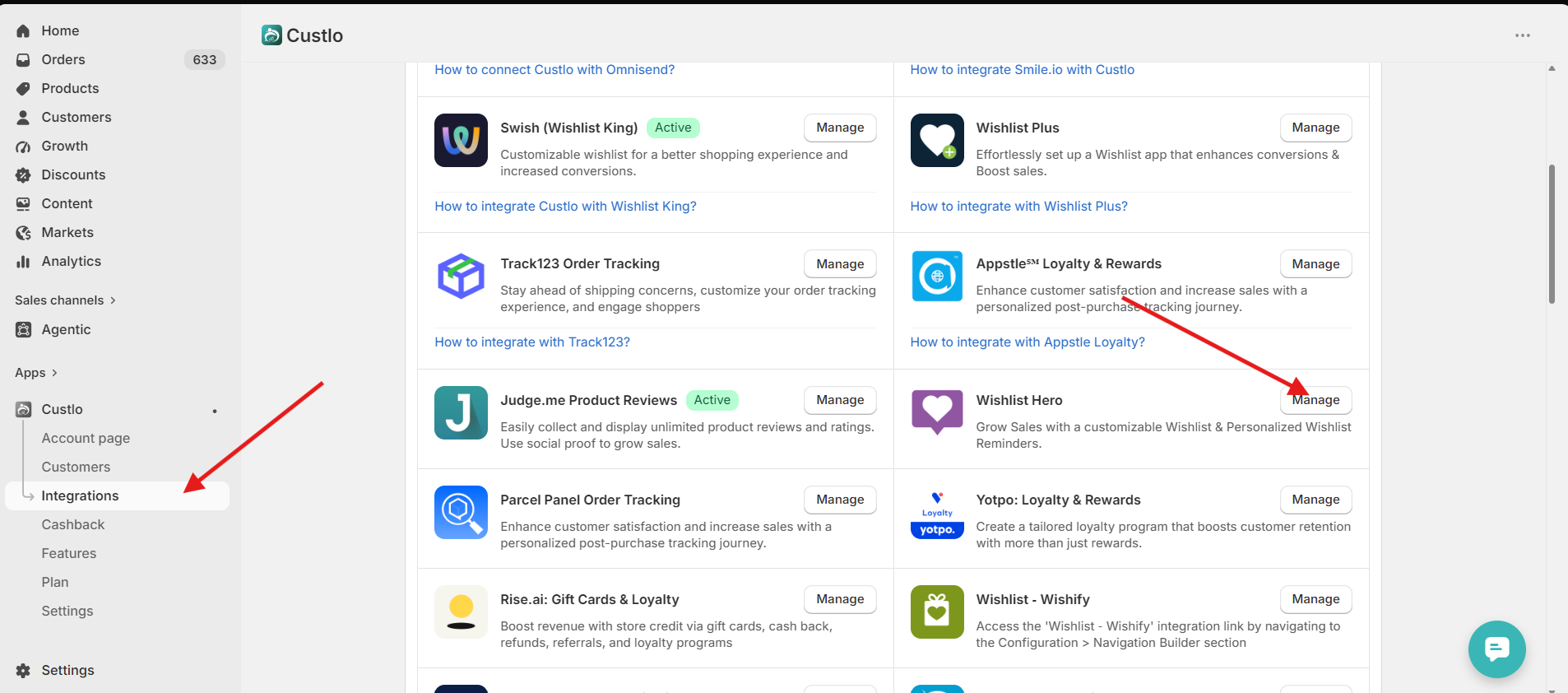Screen dimensions: 1568x693
Task: Select Integrations in Custlo menu
Action: (118, 495)
